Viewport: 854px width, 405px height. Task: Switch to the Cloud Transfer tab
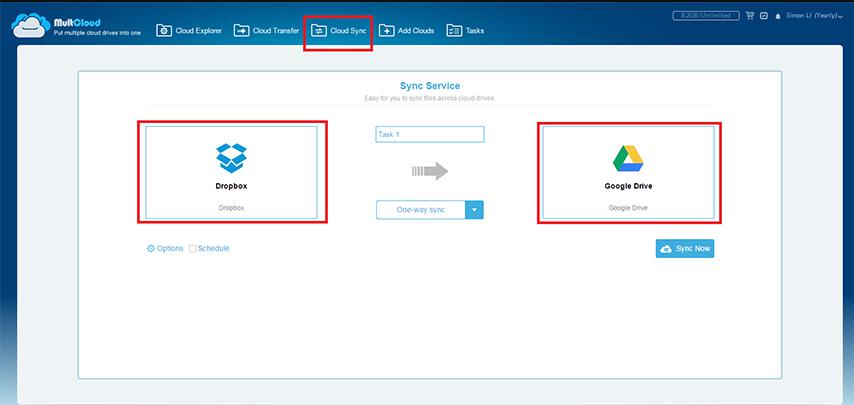click(266, 30)
